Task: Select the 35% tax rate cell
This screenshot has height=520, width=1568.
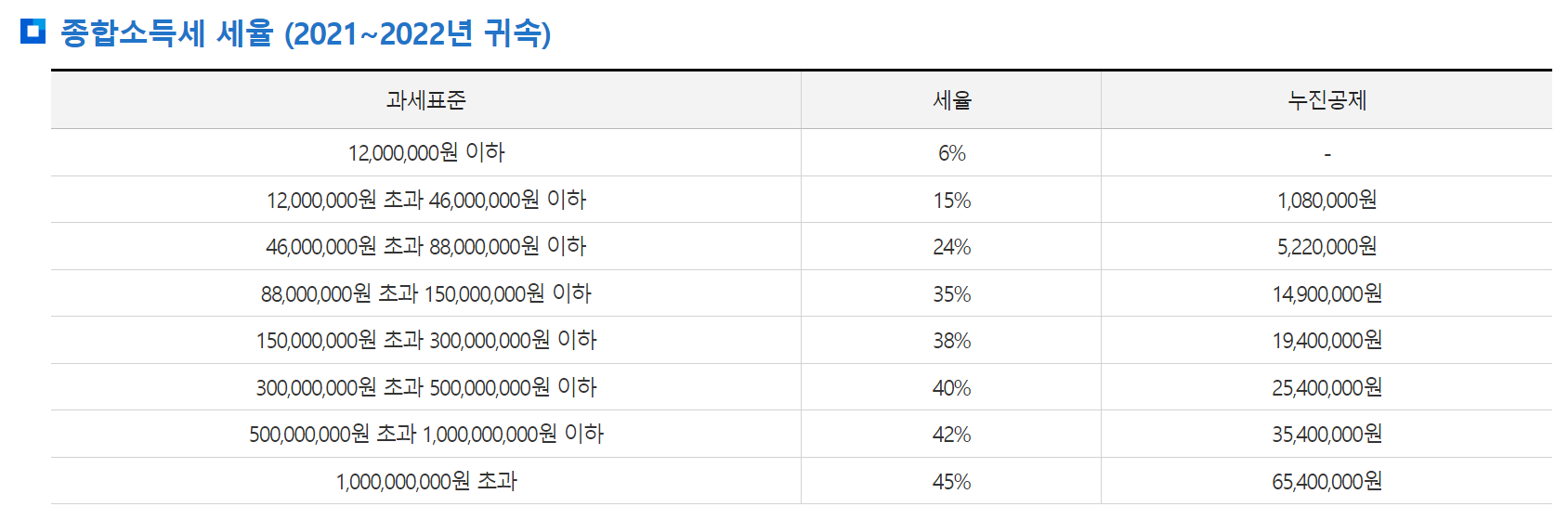Action: (x=952, y=293)
